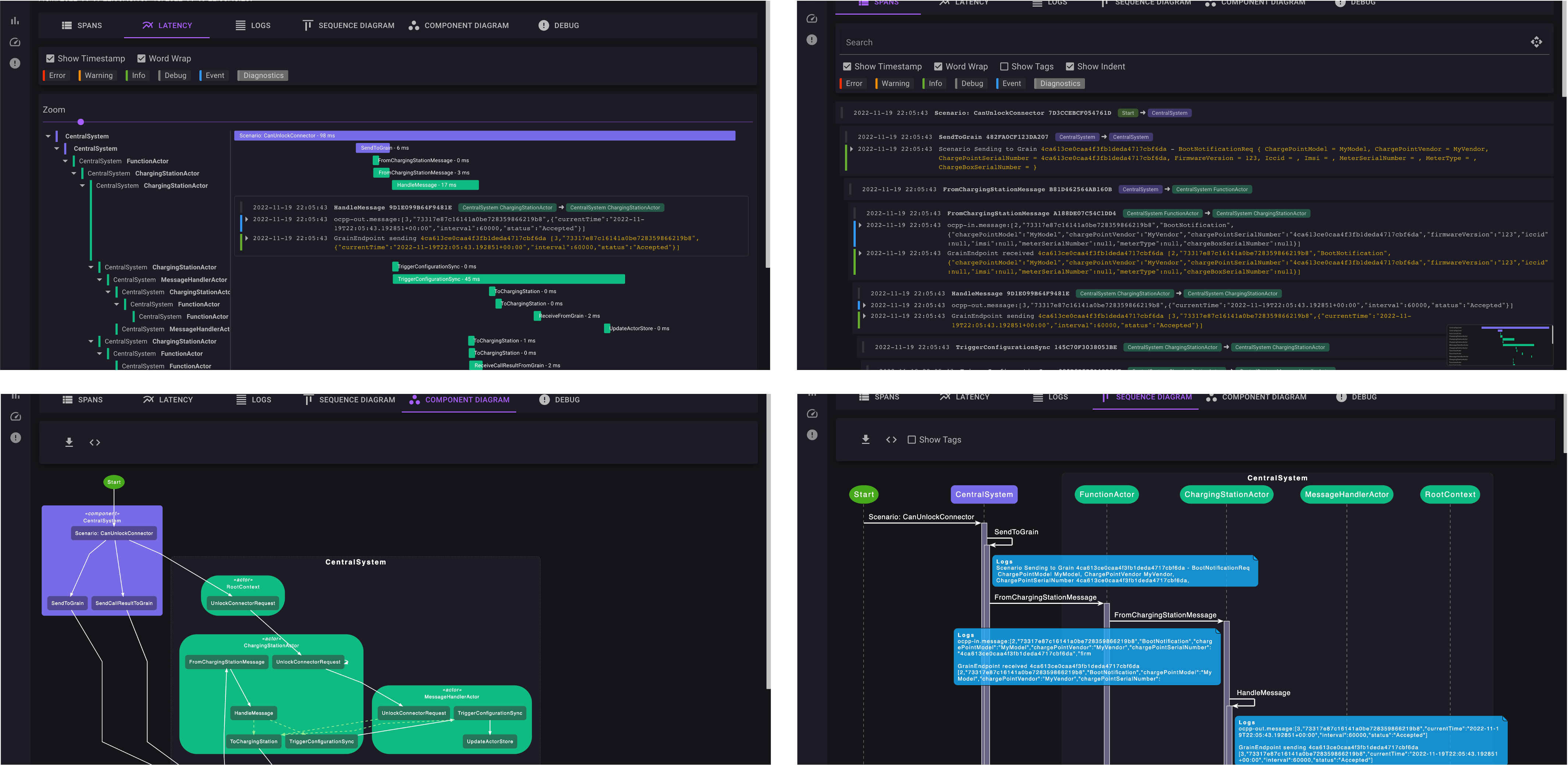Click the code export icon in the Sequence Diagram toolbar
Image resolution: width=1568 pixels, height=765 pixels.
tap(891, 440)
